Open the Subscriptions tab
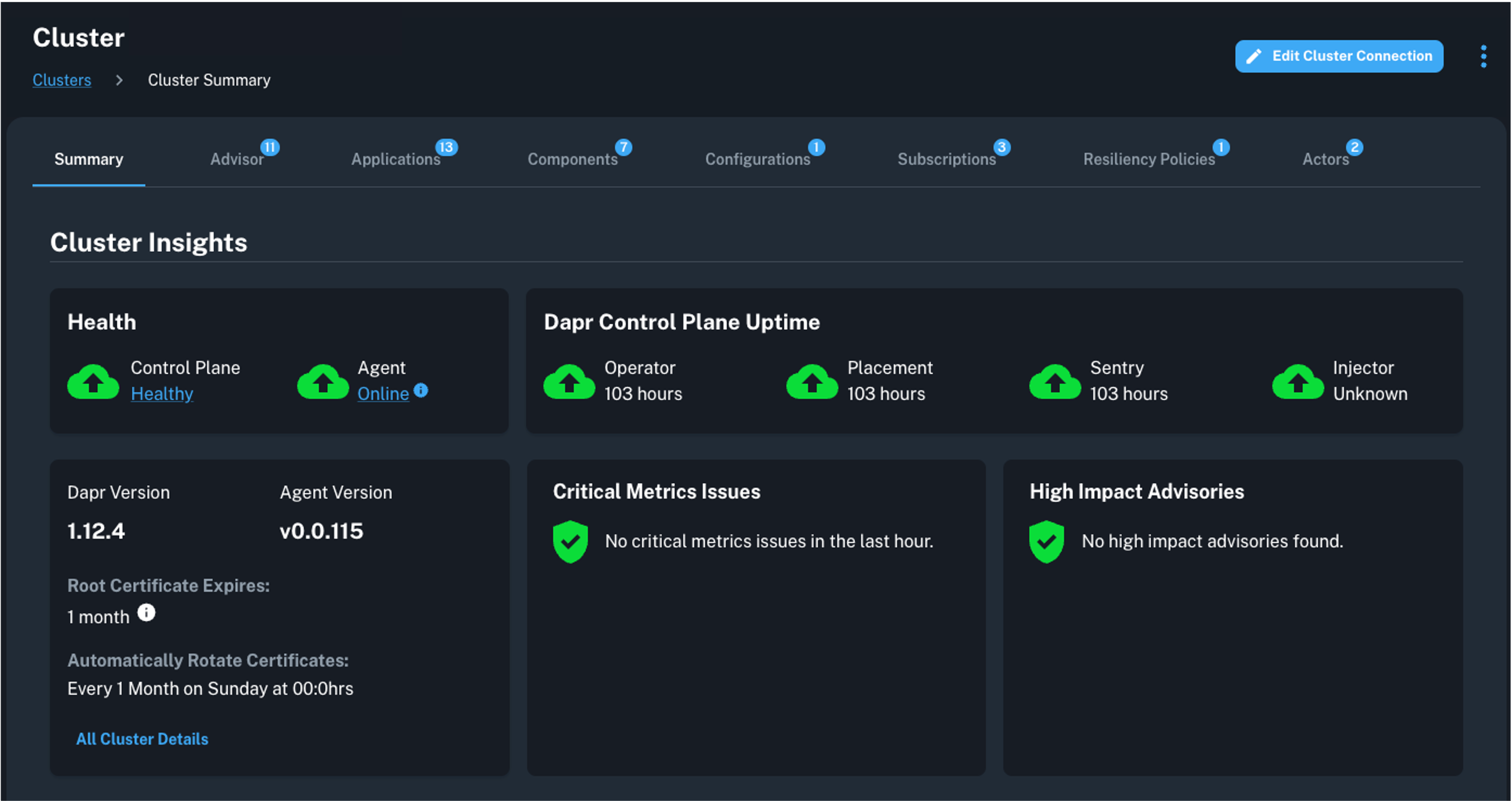The height and width of the screenshot is (801, 1512). click(946, 159)
